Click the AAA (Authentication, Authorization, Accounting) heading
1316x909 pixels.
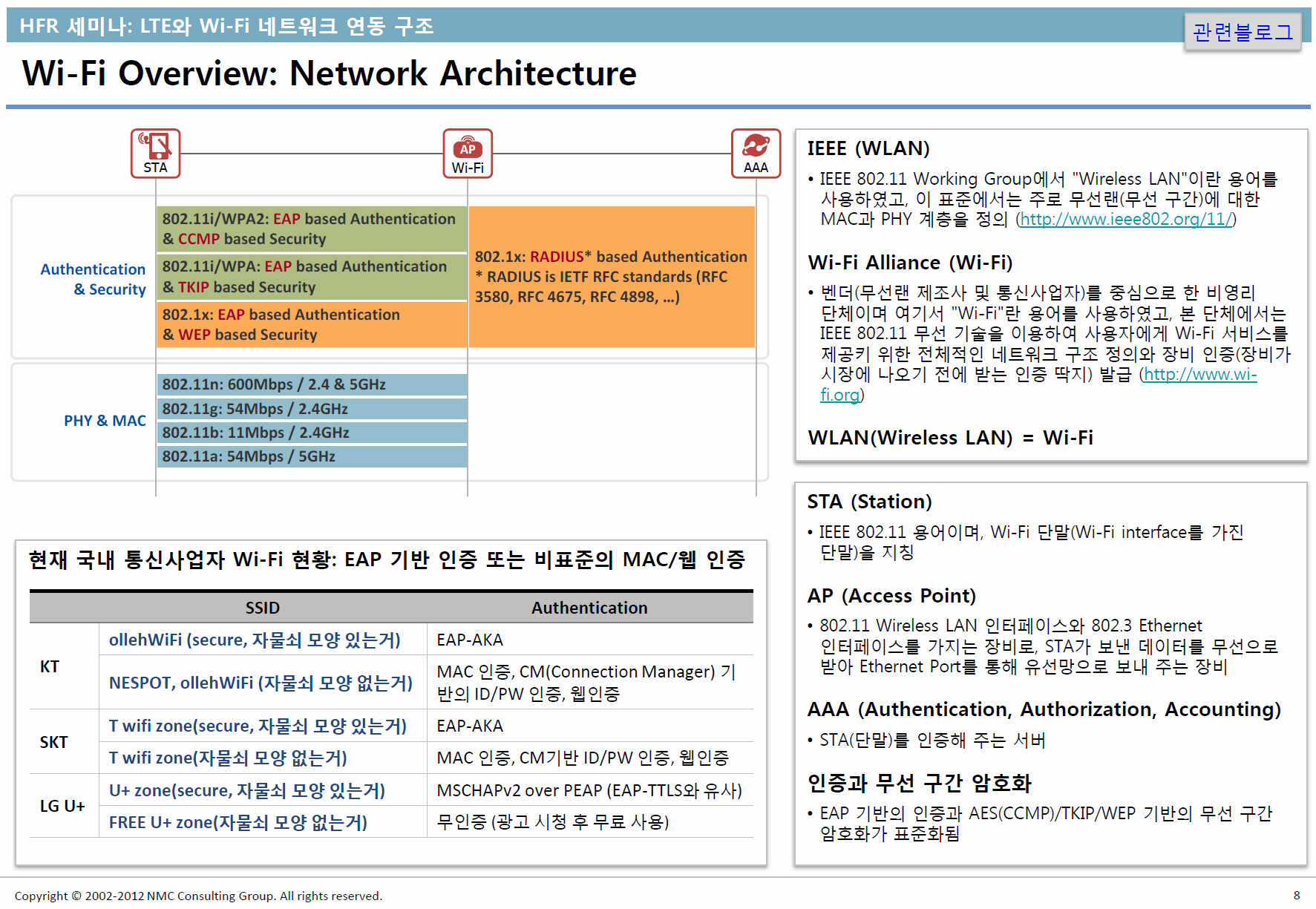point(1044,709)
